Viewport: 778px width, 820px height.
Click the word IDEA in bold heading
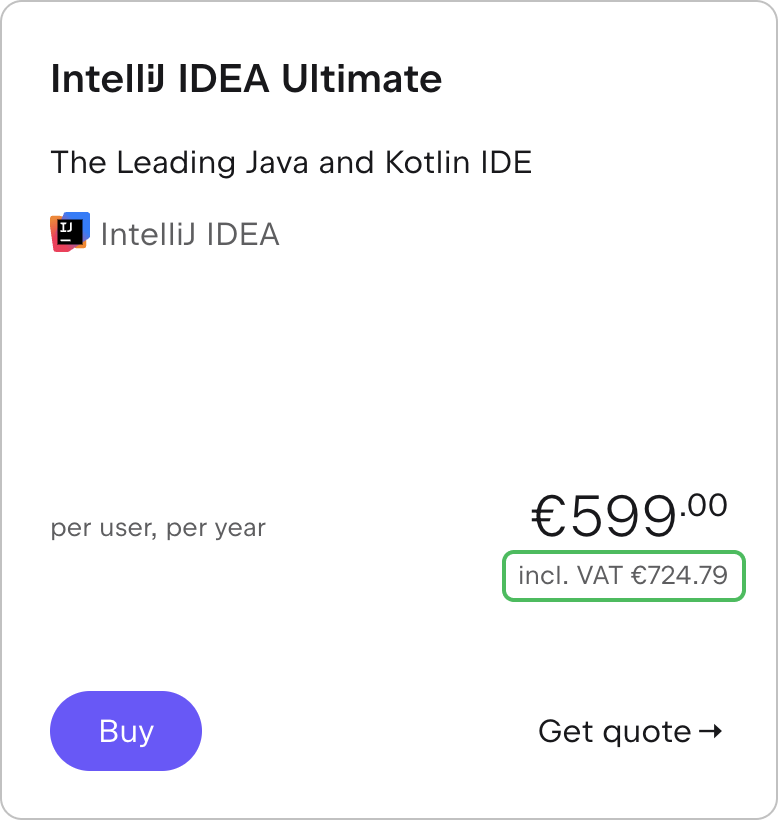(224, 79)
